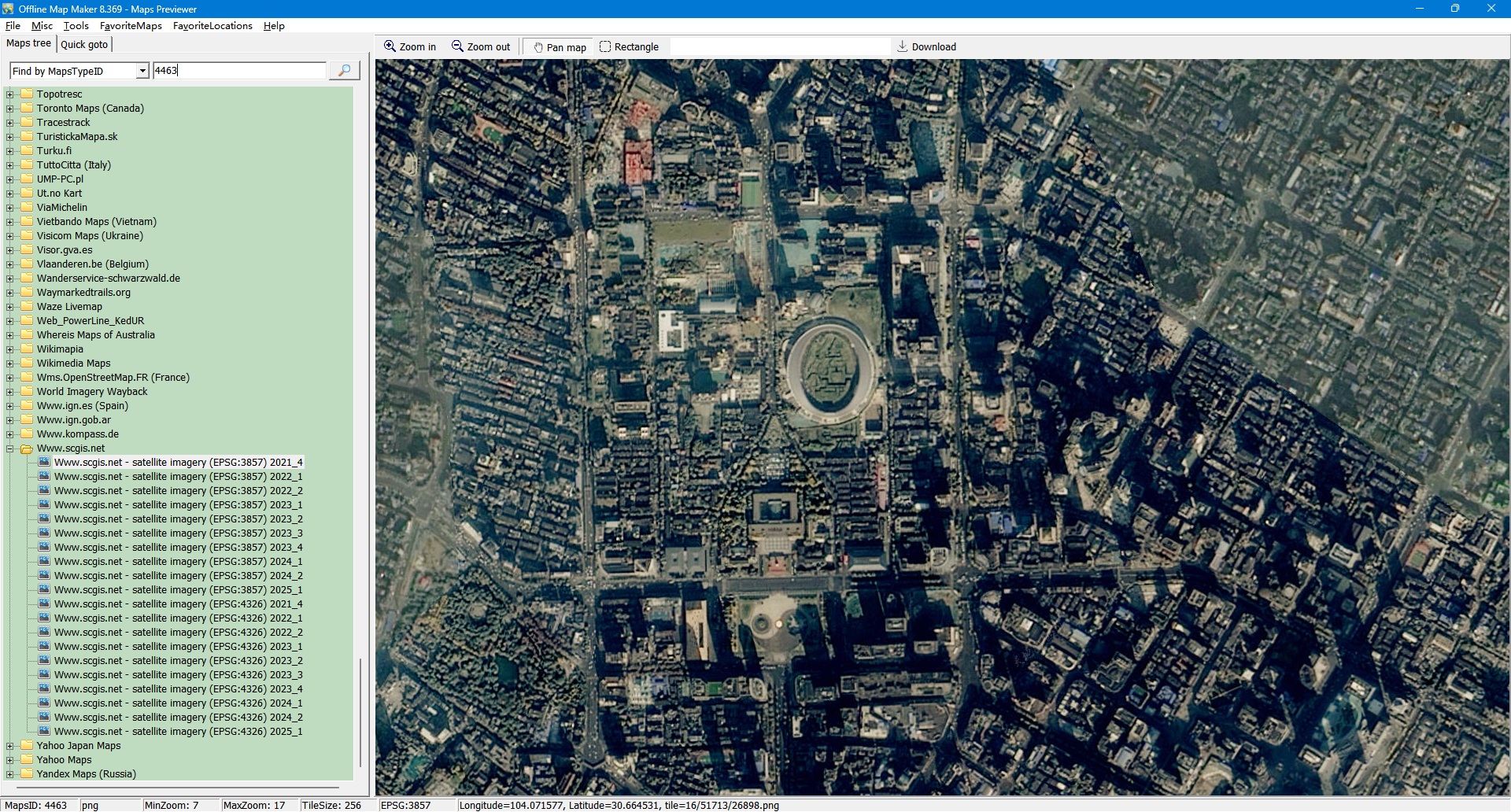This screenshot has width=1511, height=812.
Task: Click the Zoom out tool
Action: pos(481,47)
